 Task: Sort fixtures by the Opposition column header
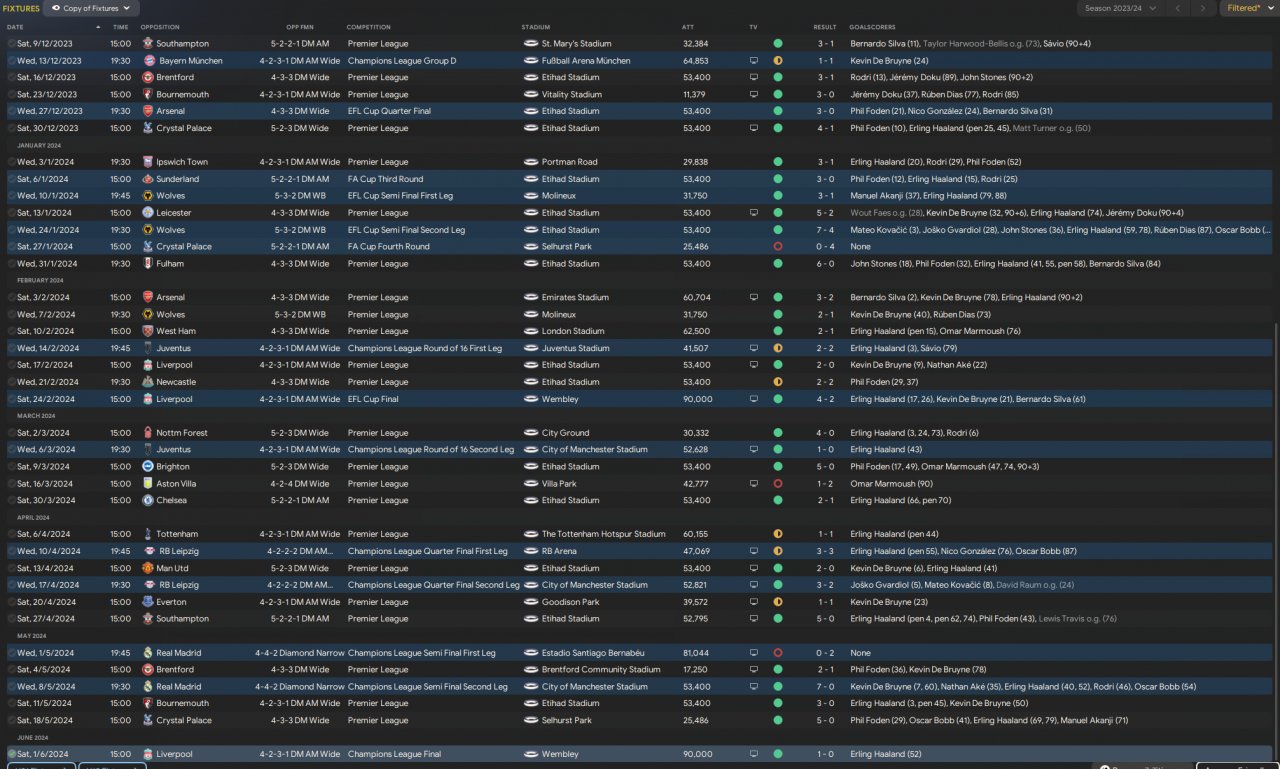point(160,27)
